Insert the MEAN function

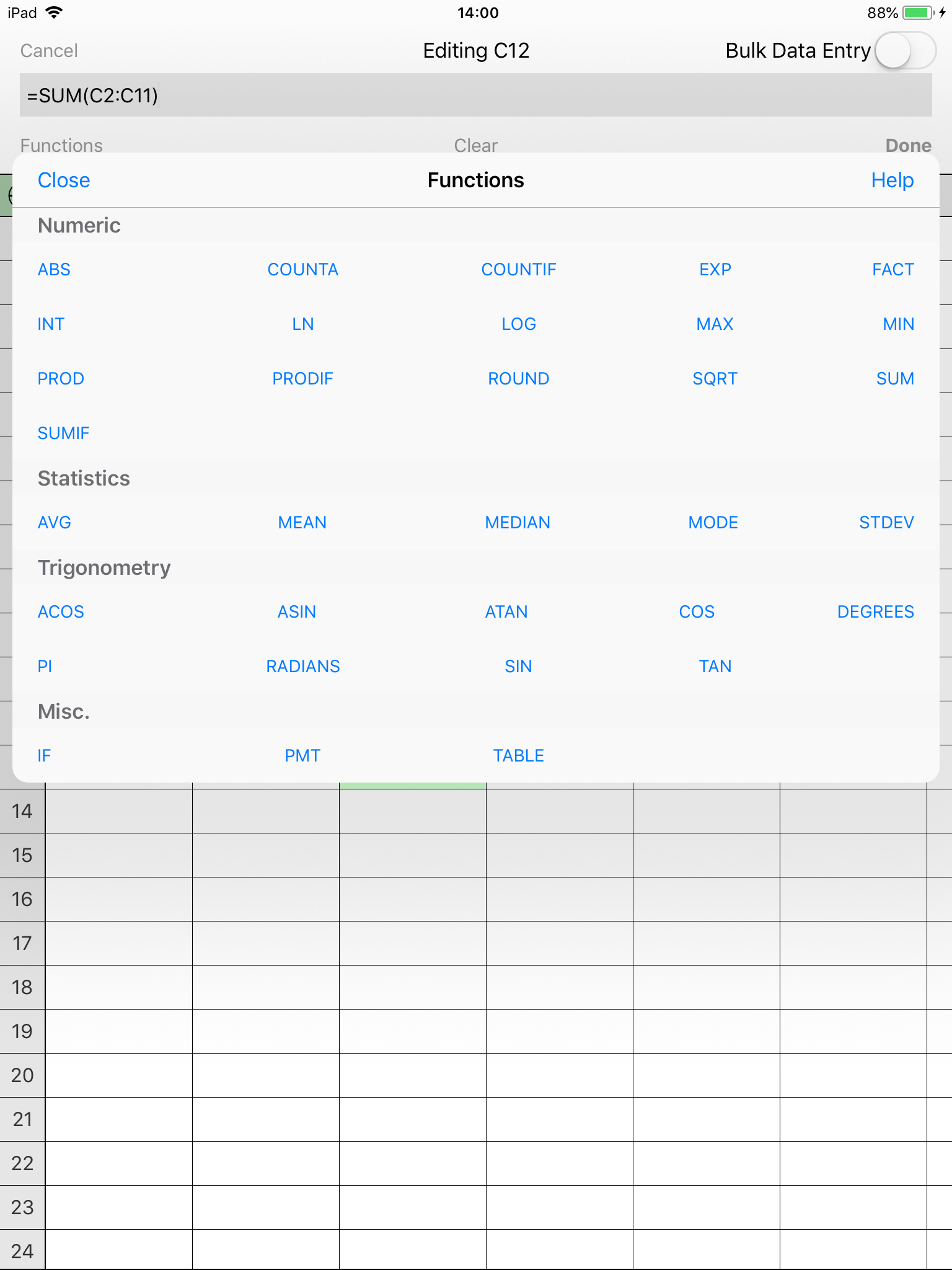point(302,523)
